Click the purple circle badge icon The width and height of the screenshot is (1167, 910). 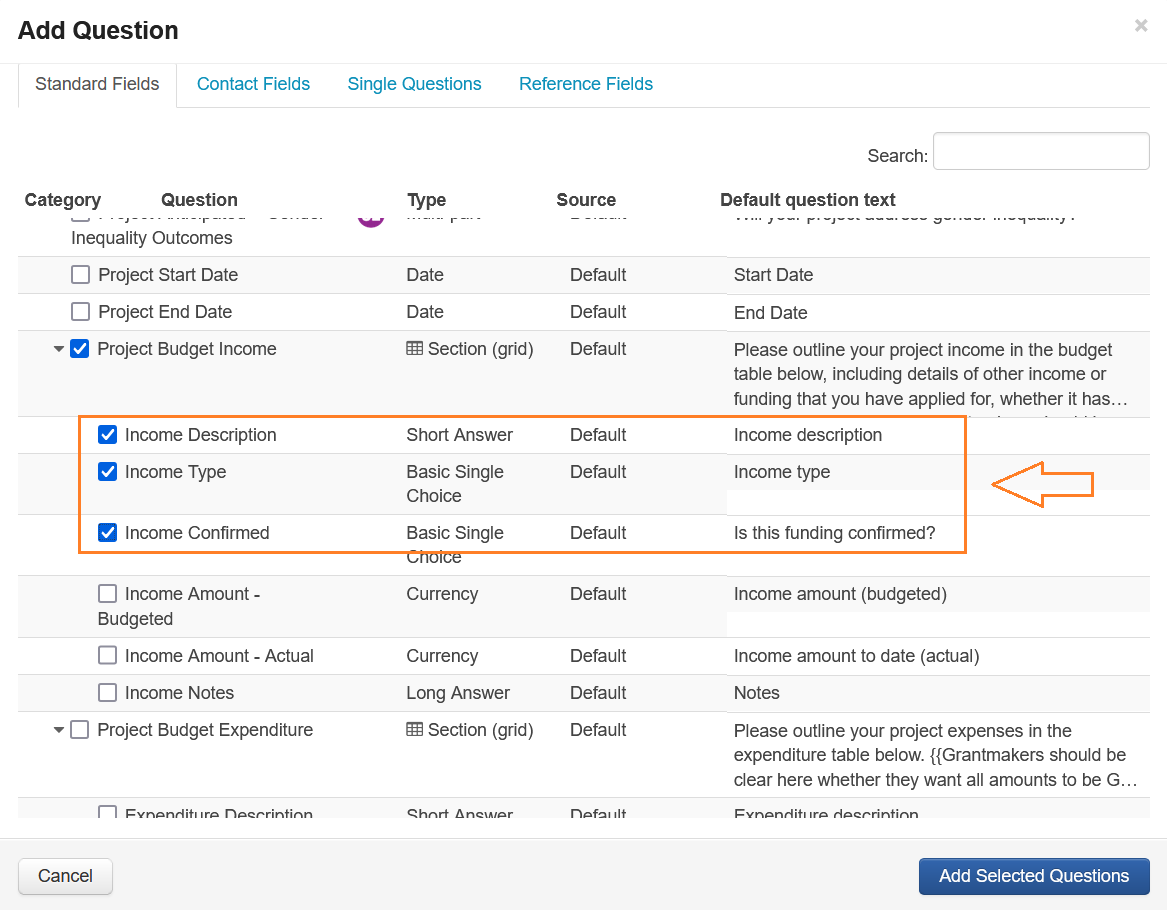[371, 219]
